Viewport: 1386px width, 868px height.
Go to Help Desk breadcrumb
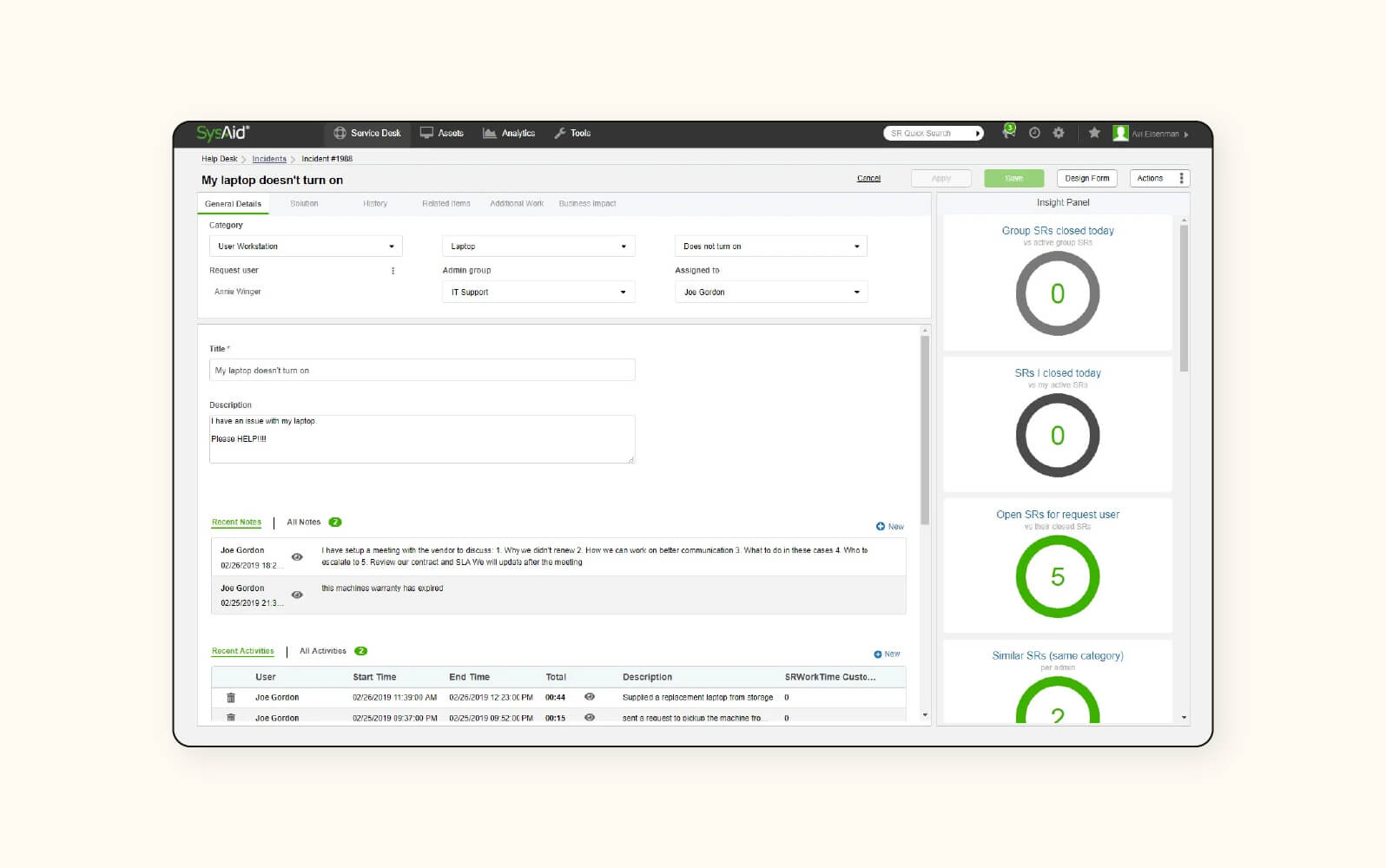click(x=219, y=159)
